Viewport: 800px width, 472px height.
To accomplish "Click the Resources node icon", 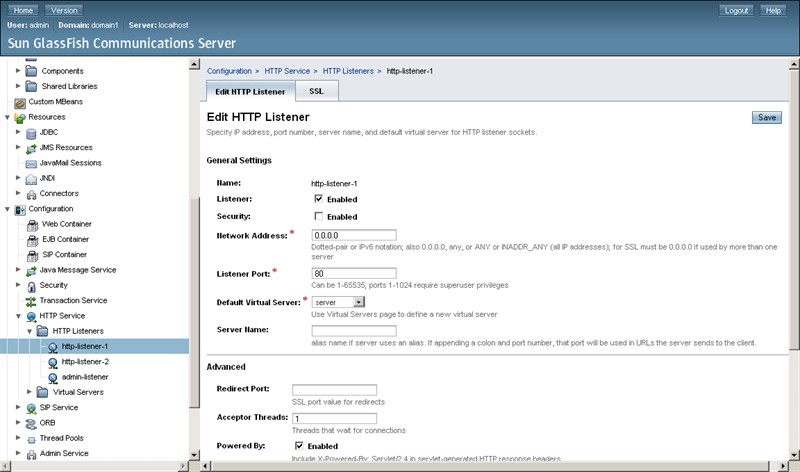I will (x=20, y=117).
